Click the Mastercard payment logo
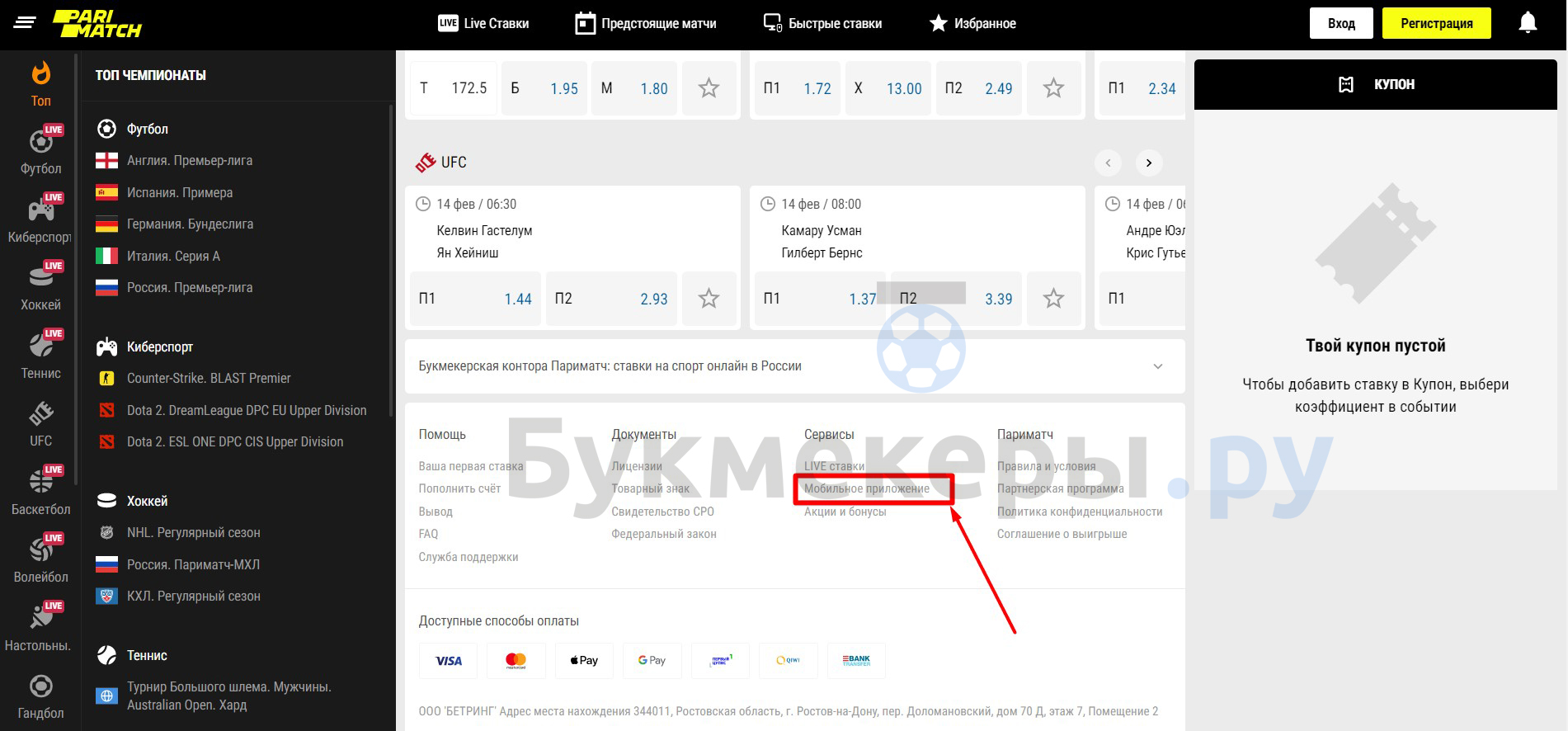 [516, 660]
